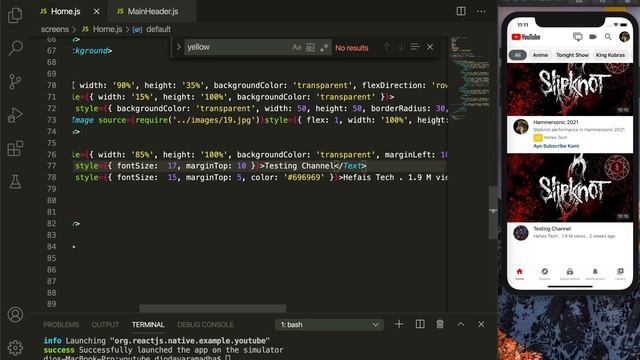
Task: Tap the Explore tab in simulator
Action: click(x=544, y=274)
